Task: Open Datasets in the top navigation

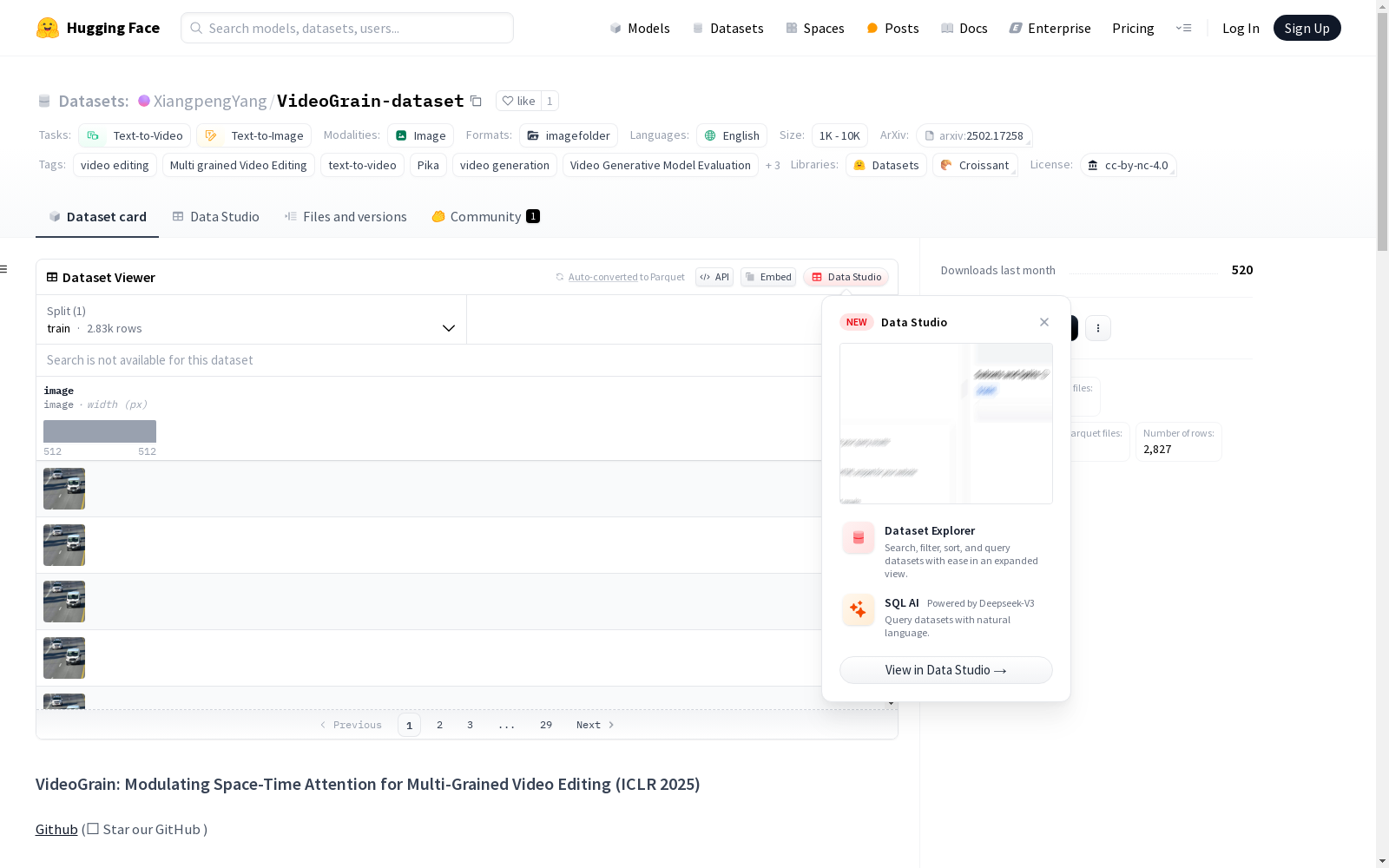Action: click(727, 28)
